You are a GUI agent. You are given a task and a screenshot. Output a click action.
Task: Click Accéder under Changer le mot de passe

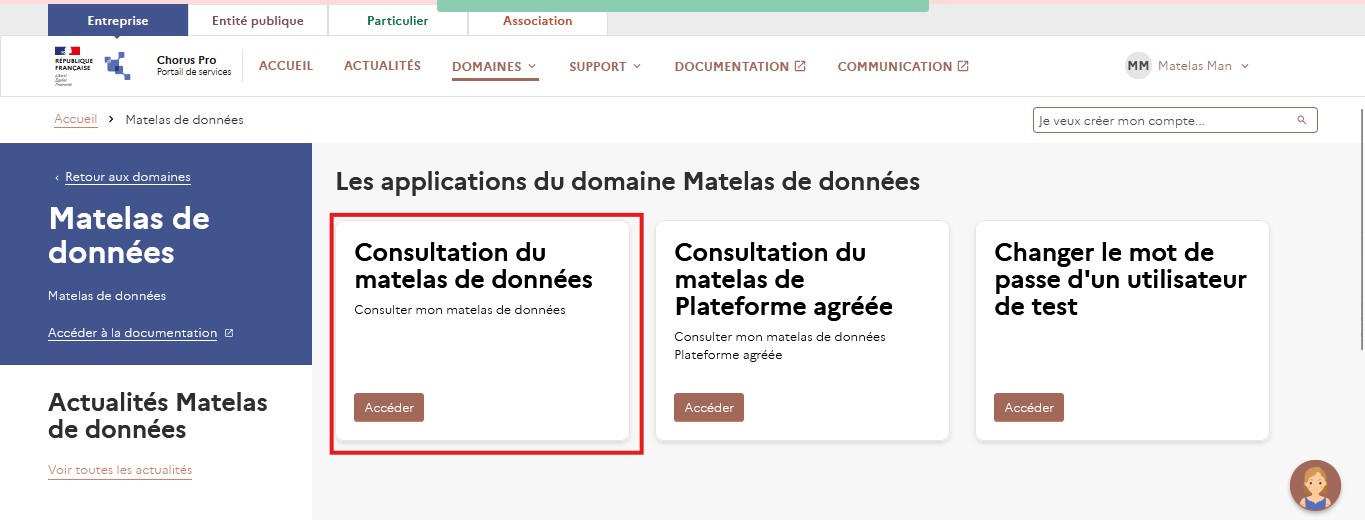click(1029, 408)
